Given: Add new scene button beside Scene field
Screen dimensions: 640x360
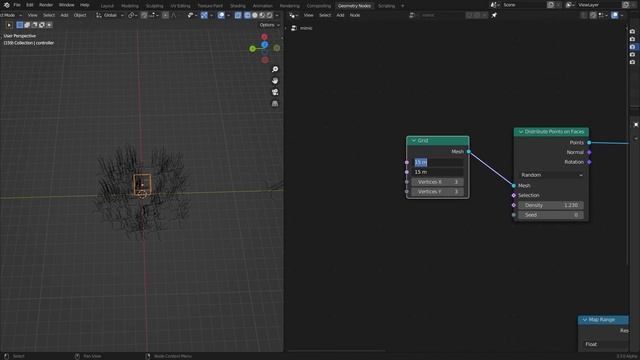Looking at the screenshot, I should pos(551,5).
